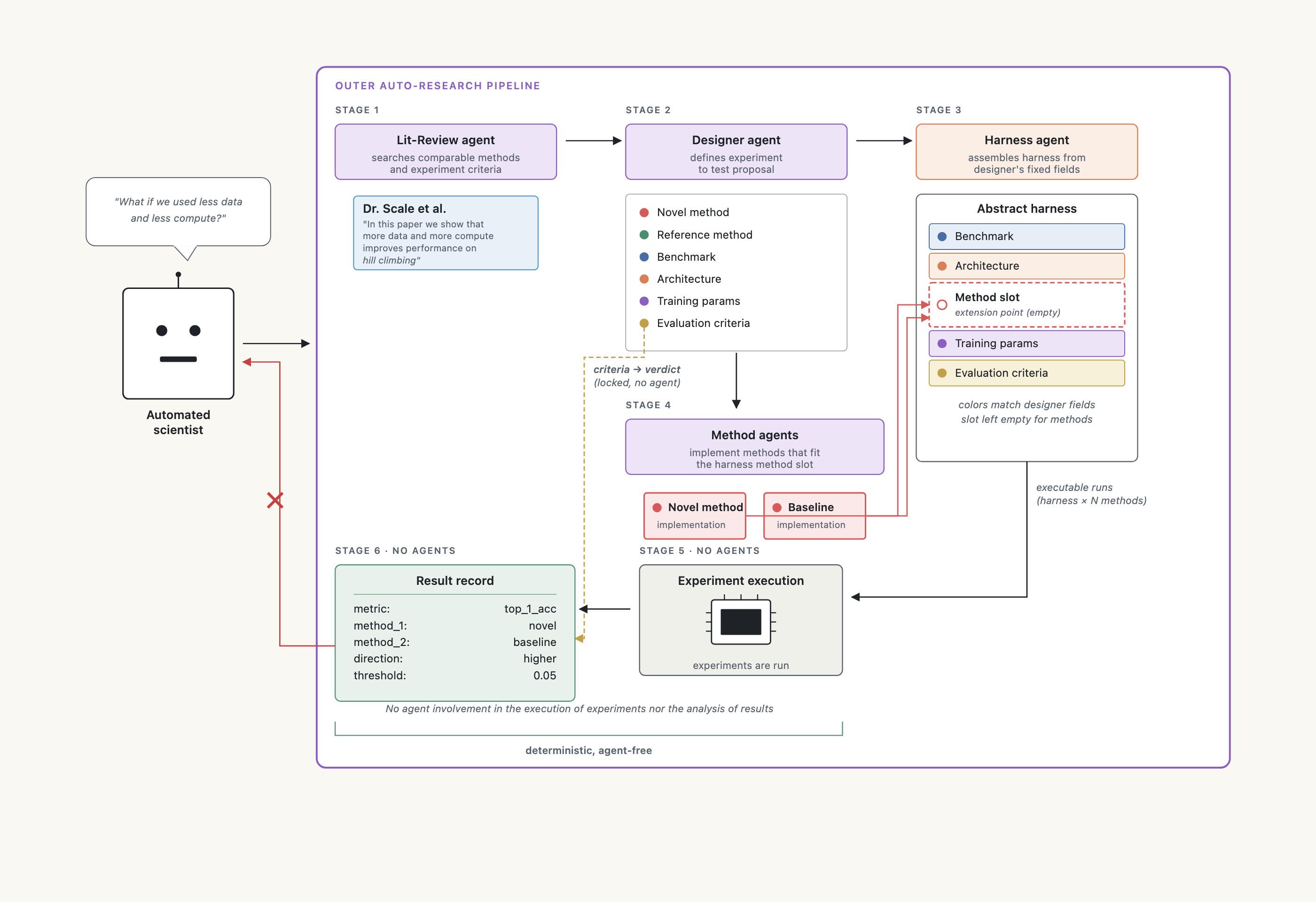Click the Novel method implementation card
The image size is (1316, 902).
click(695, 515)
